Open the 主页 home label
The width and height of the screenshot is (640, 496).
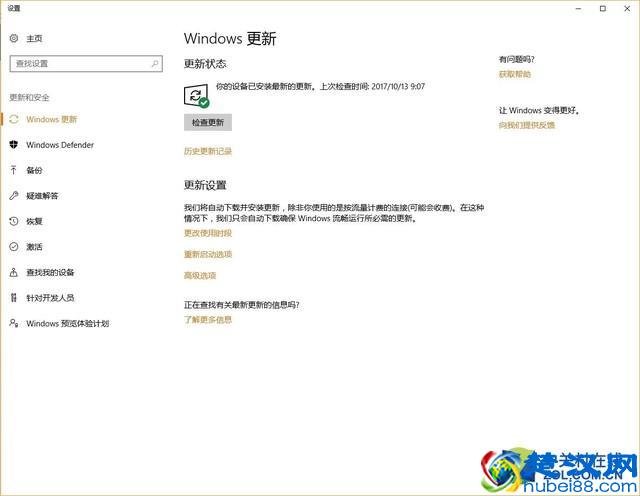click(x=34, y=38)
